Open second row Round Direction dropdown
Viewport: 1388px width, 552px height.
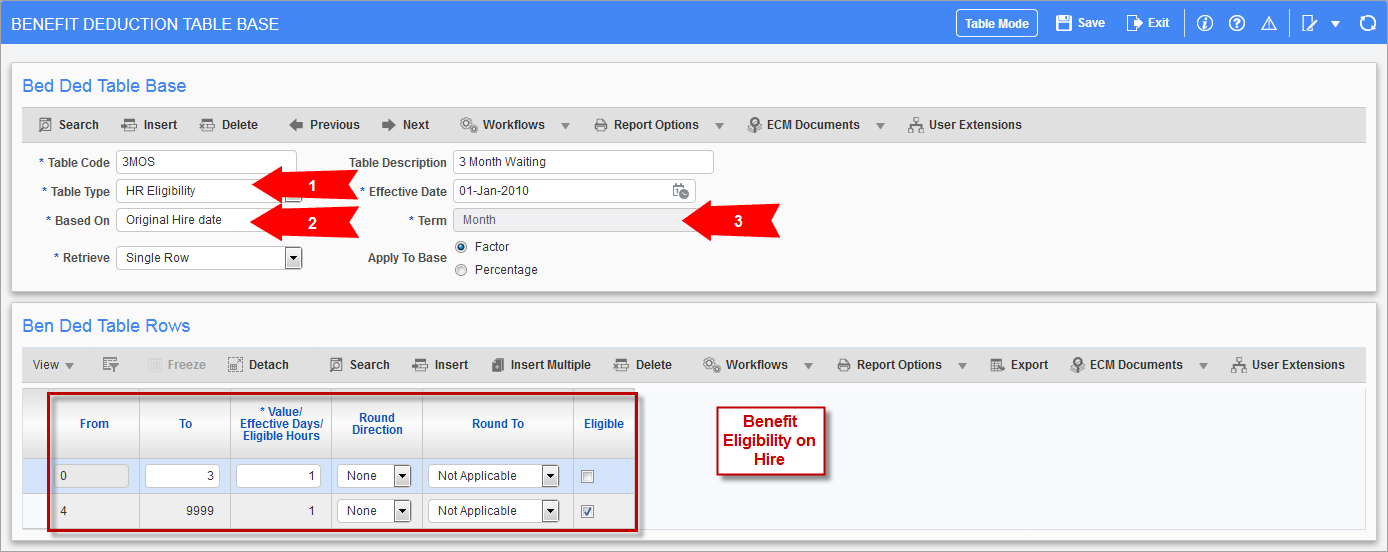[402, 511]
